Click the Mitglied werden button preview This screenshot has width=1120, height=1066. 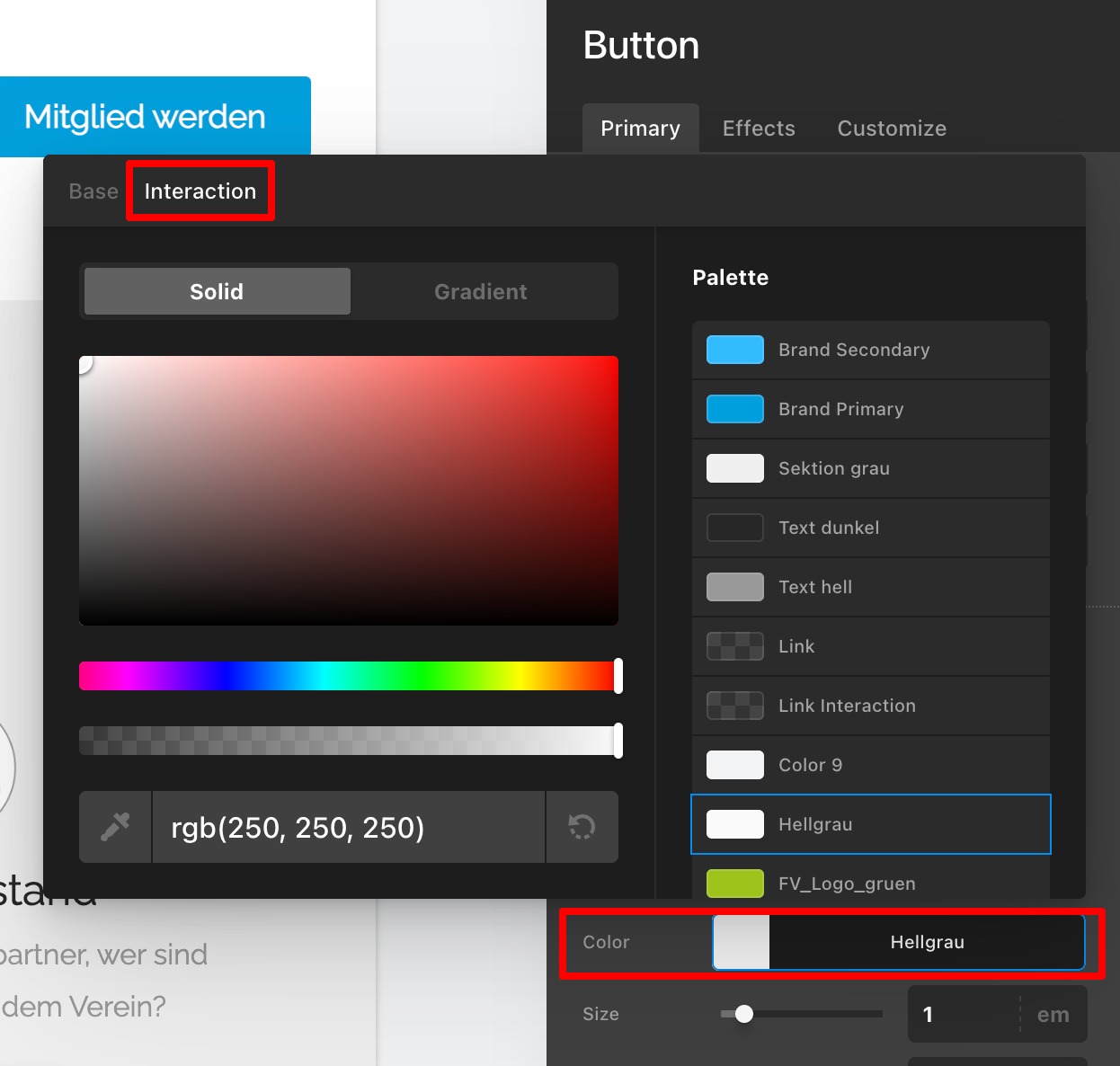[x=146, y=117]
